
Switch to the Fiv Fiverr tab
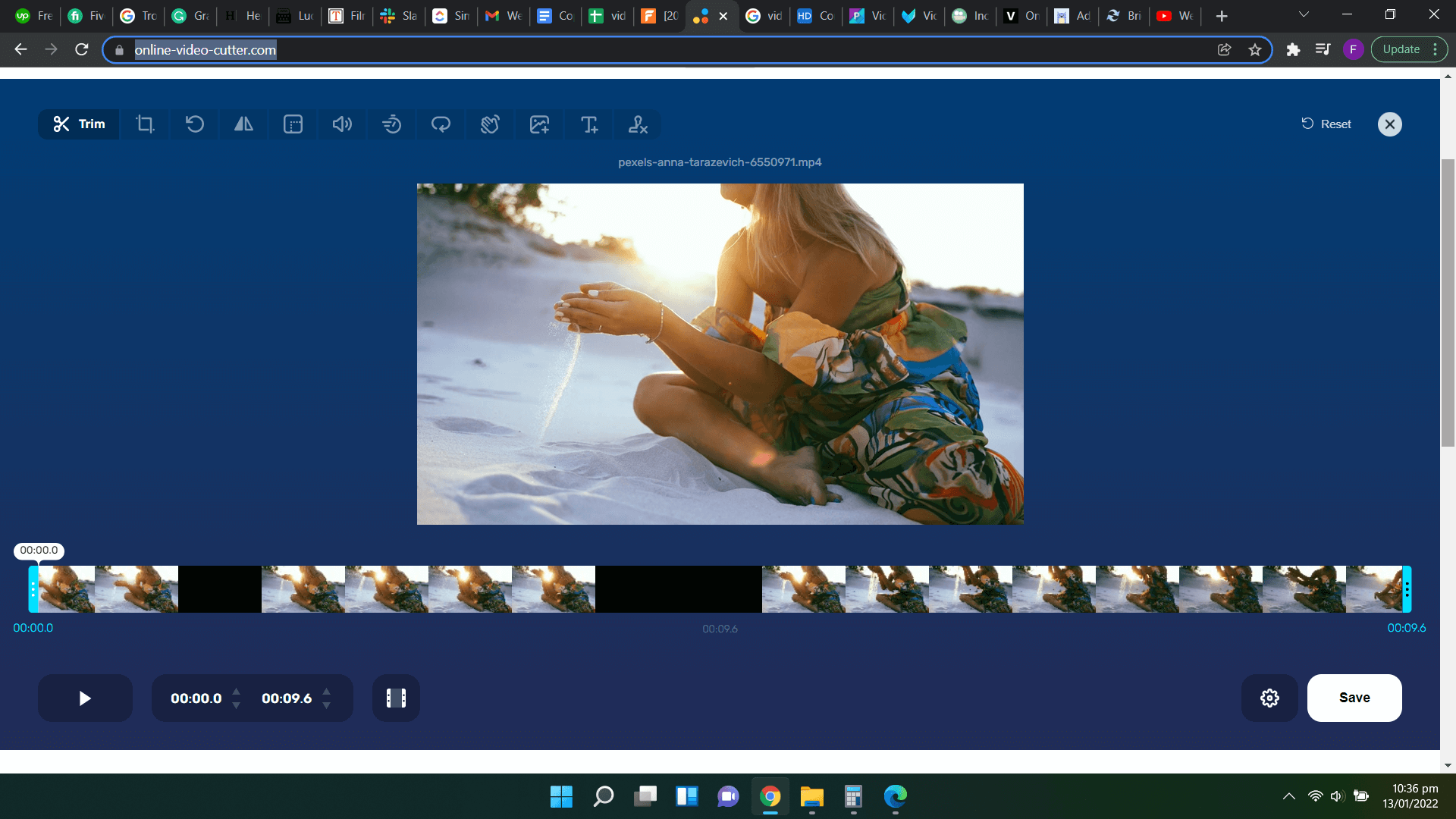point(86,16)
